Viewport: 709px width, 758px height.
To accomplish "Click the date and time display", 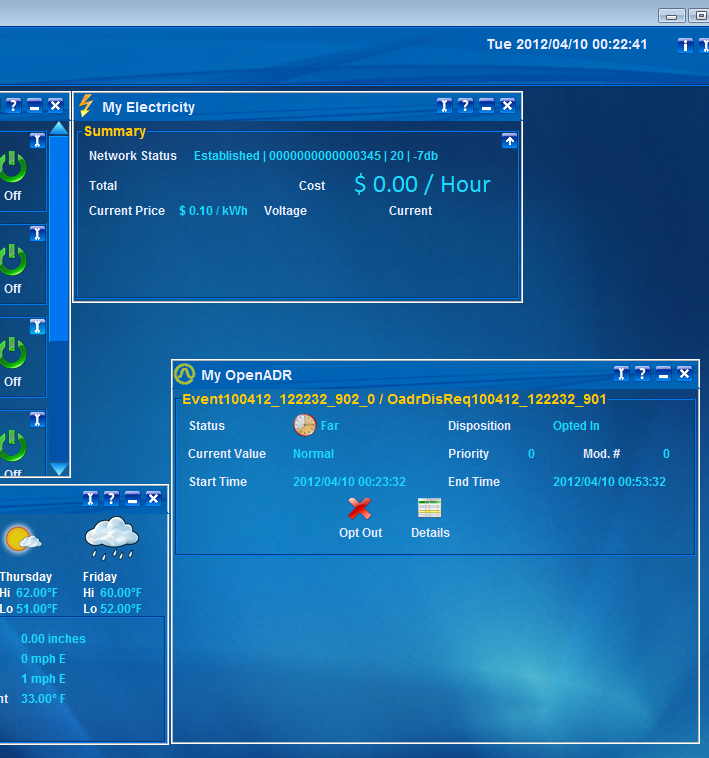I will tap(567, 44).
